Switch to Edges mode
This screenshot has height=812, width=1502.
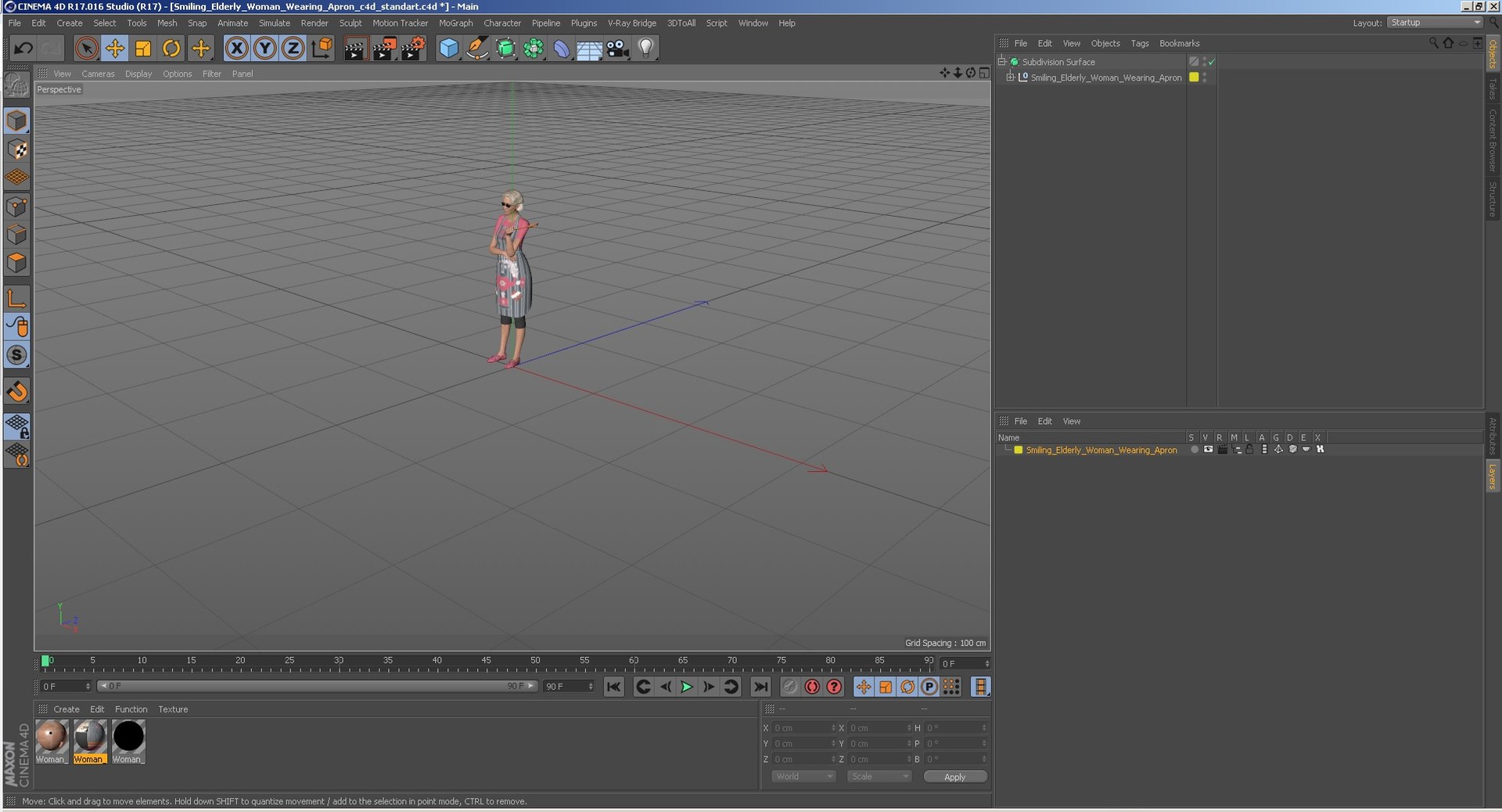coord(17,235)
